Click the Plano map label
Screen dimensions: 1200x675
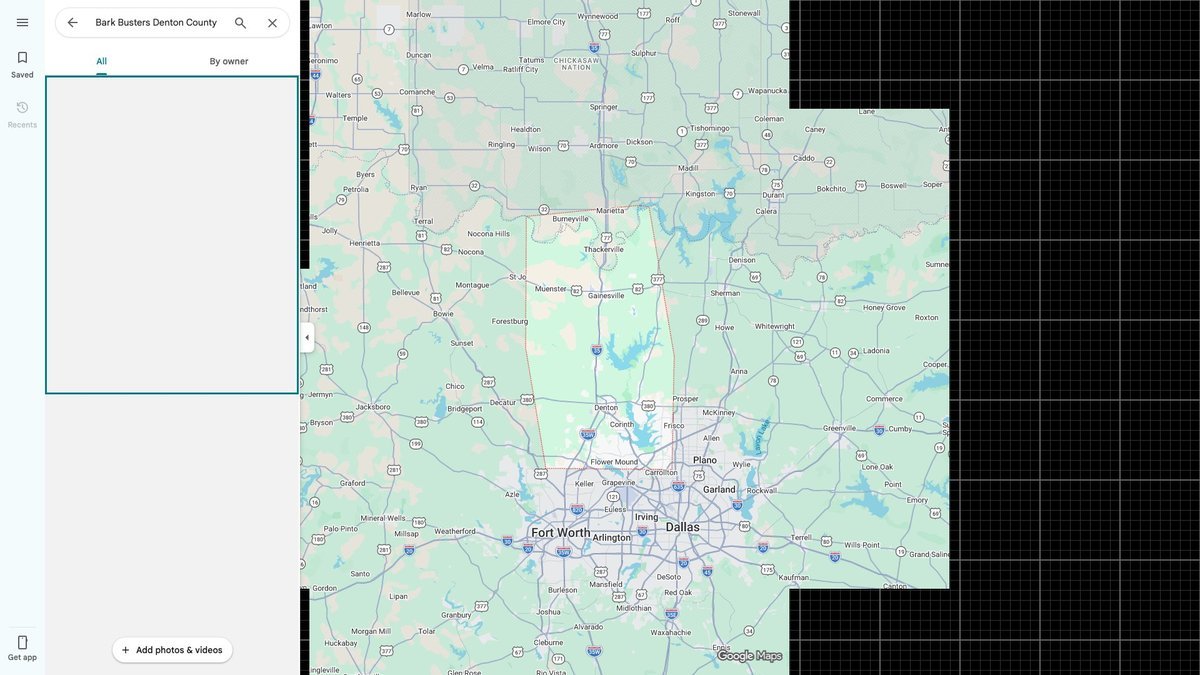click(x=705, y=460)
